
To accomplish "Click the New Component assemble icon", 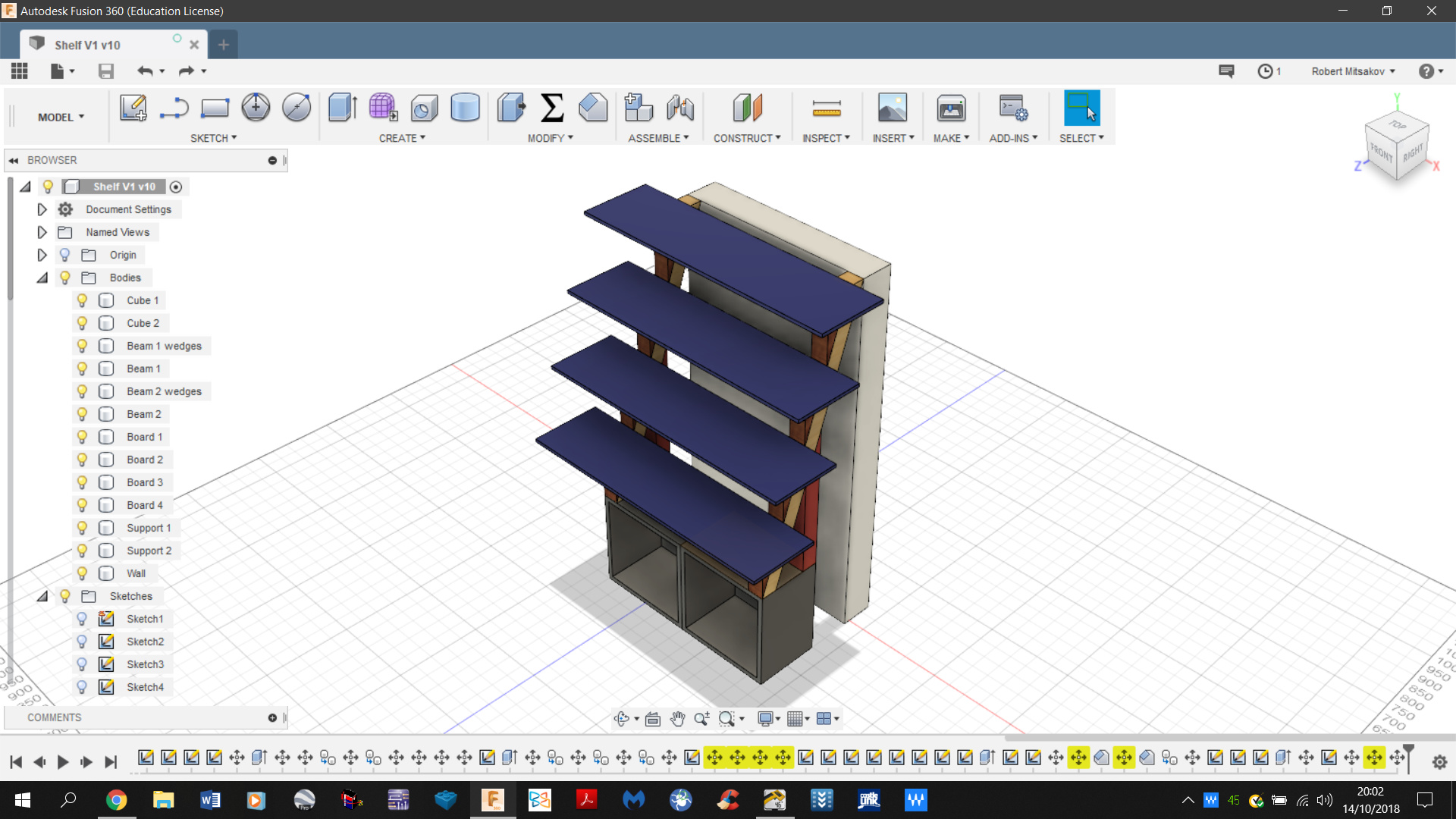I will tap(639, 108).
